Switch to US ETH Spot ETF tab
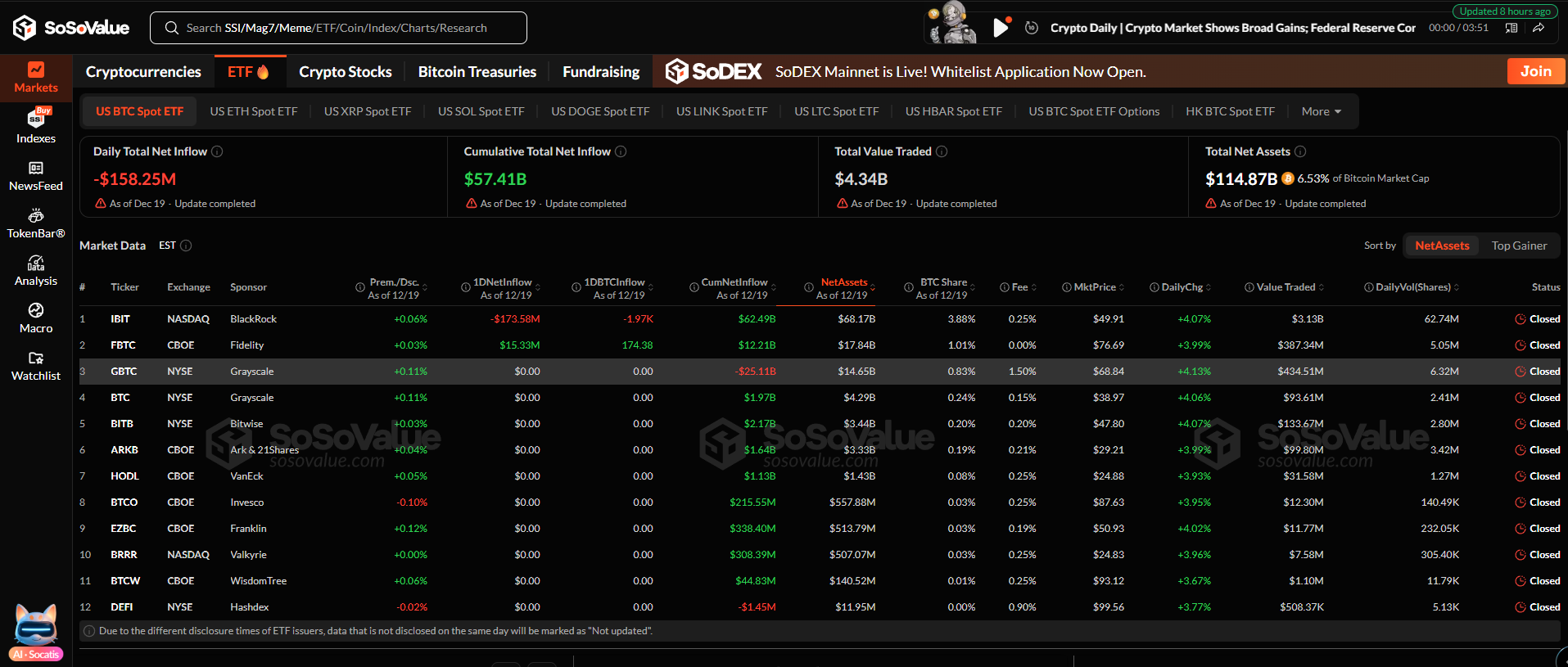 tap(253, 111)
